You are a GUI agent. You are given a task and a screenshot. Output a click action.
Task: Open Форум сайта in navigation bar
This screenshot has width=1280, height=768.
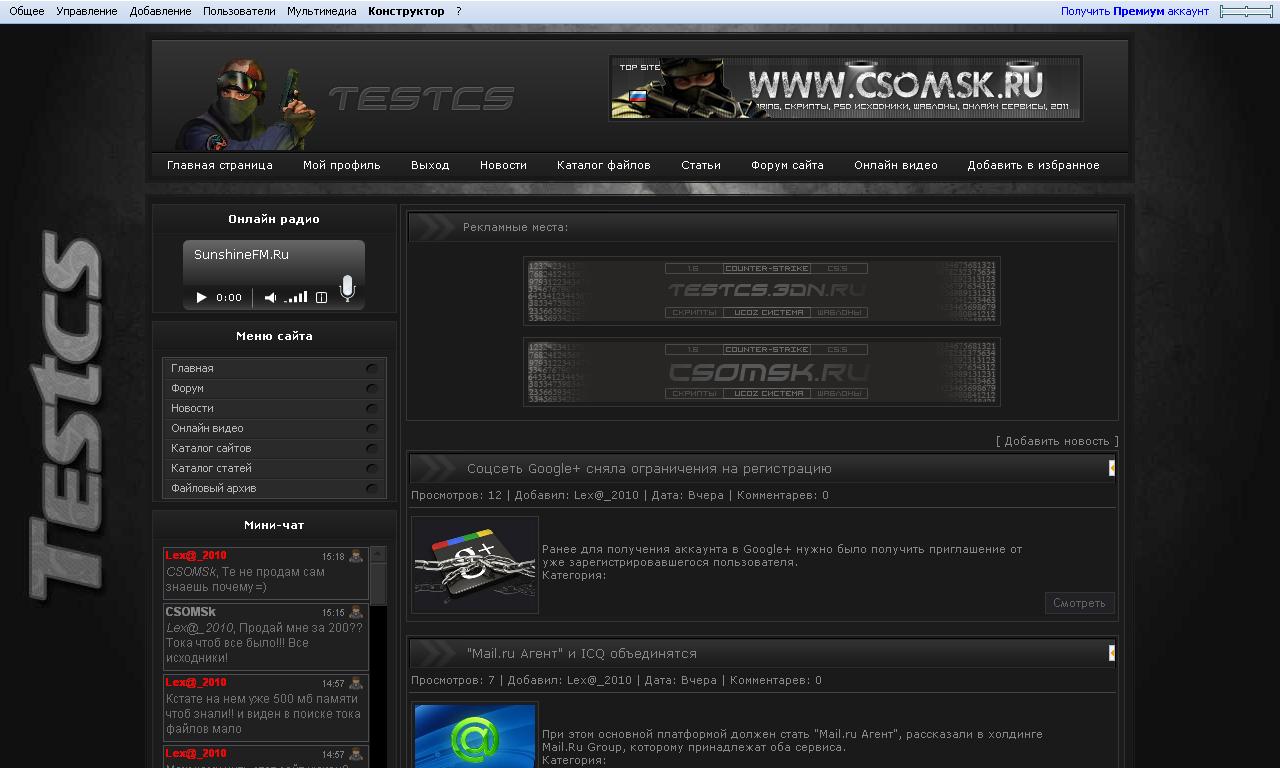pos(788,165)
